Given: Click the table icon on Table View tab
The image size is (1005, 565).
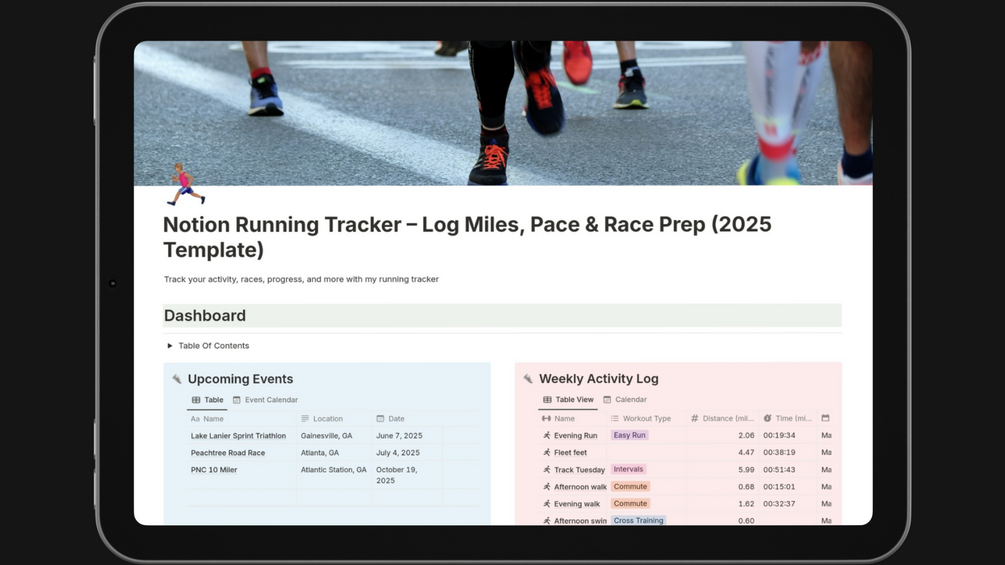Looking at the screenshot, I should click(x=547, y=400).
